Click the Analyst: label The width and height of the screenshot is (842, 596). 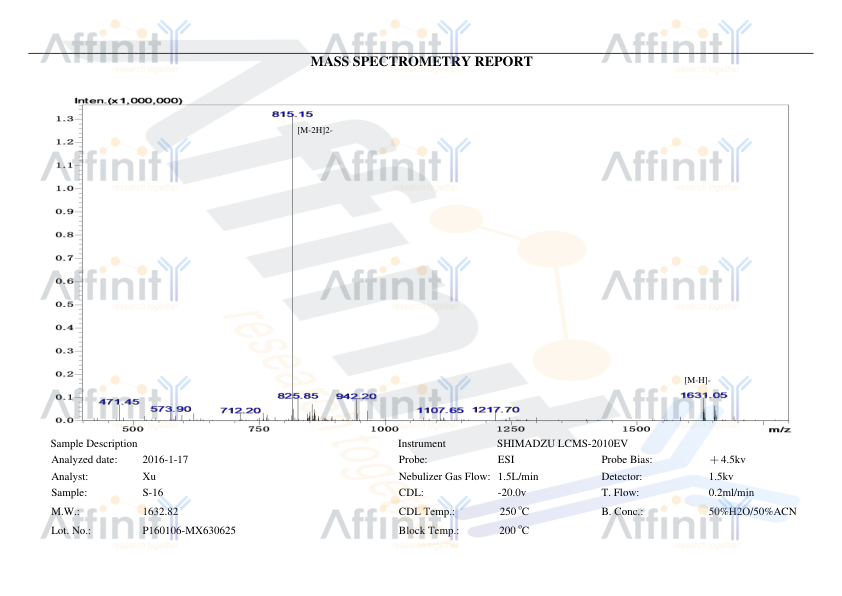click(69, 476)
